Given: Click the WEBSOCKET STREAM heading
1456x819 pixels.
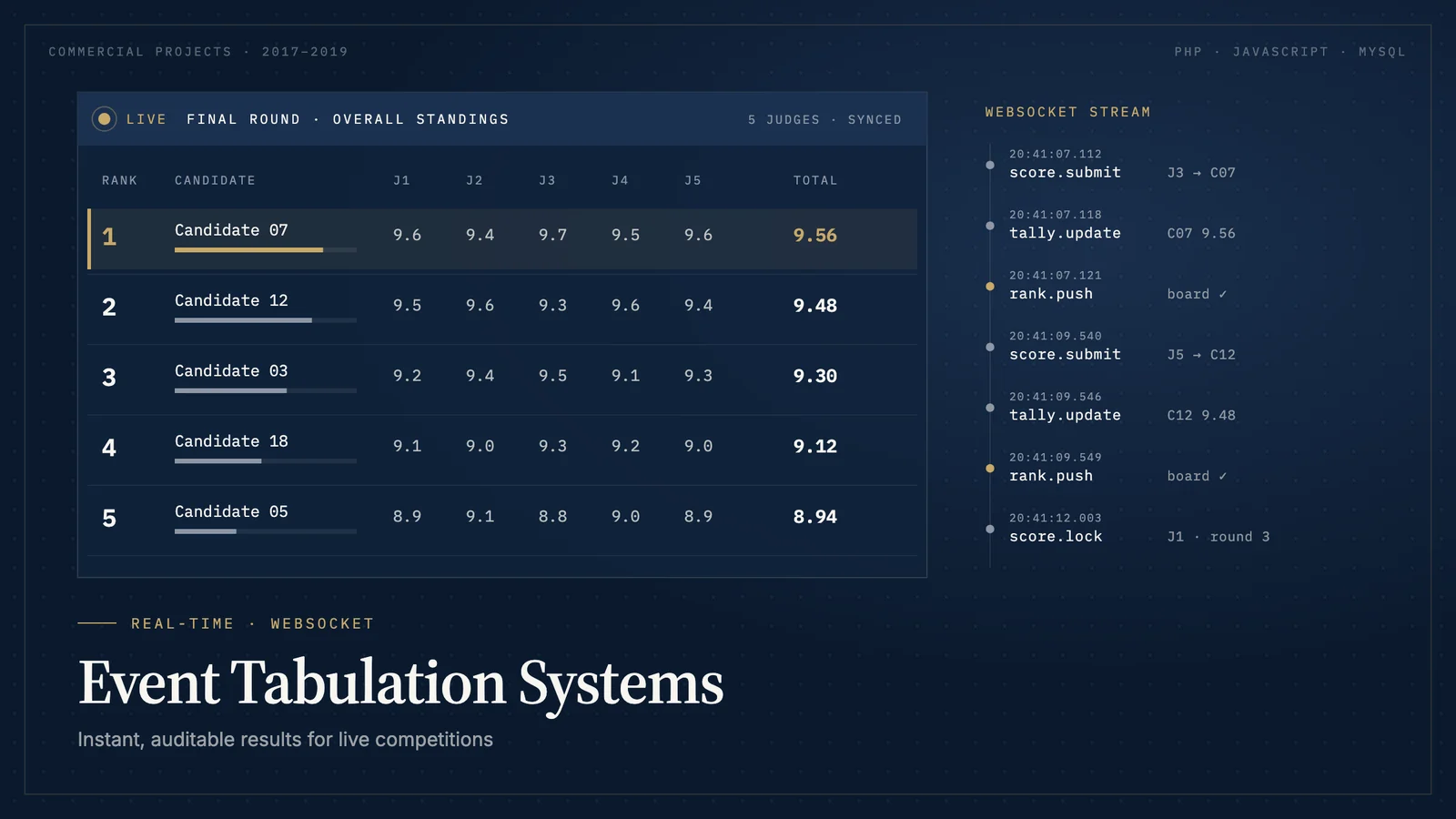Looking at the screenshot, I should (x=1067, y=112).
